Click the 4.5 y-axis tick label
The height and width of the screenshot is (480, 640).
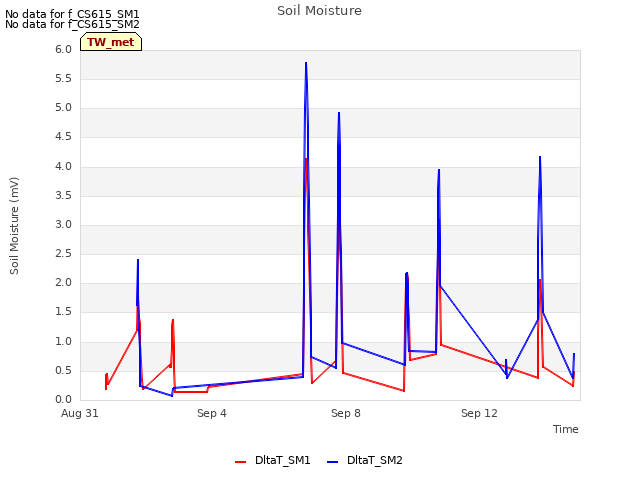pos(63,137)
